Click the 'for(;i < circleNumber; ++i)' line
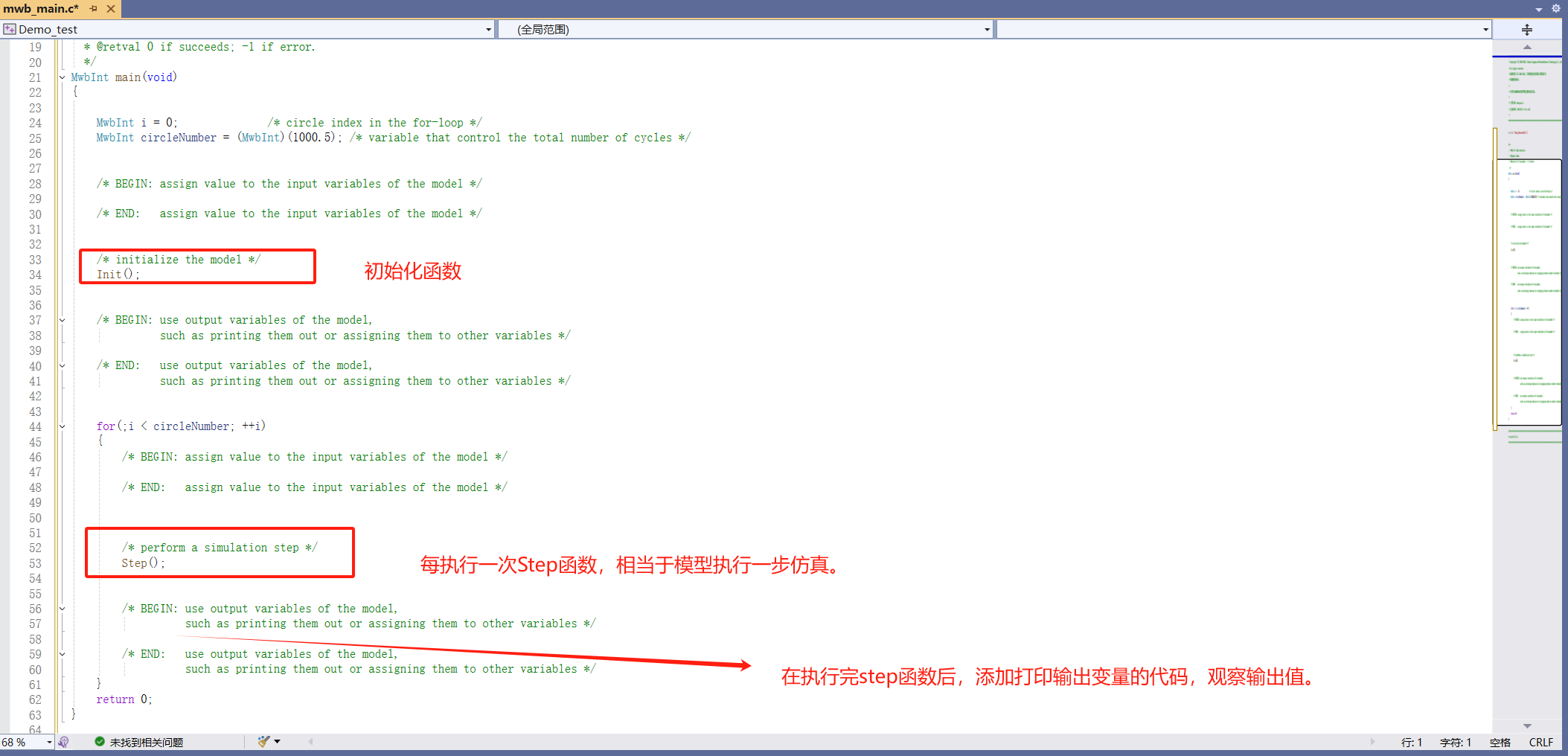Screen dimensions: 1568x756 coord(181,426)
